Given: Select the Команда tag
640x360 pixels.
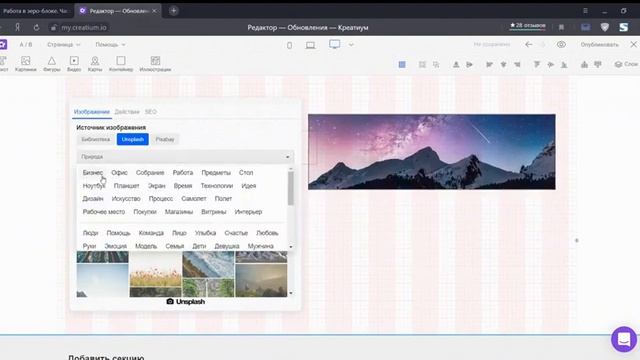Looking at the screenshot, I should pyautogui.click(x=151, y=233).
